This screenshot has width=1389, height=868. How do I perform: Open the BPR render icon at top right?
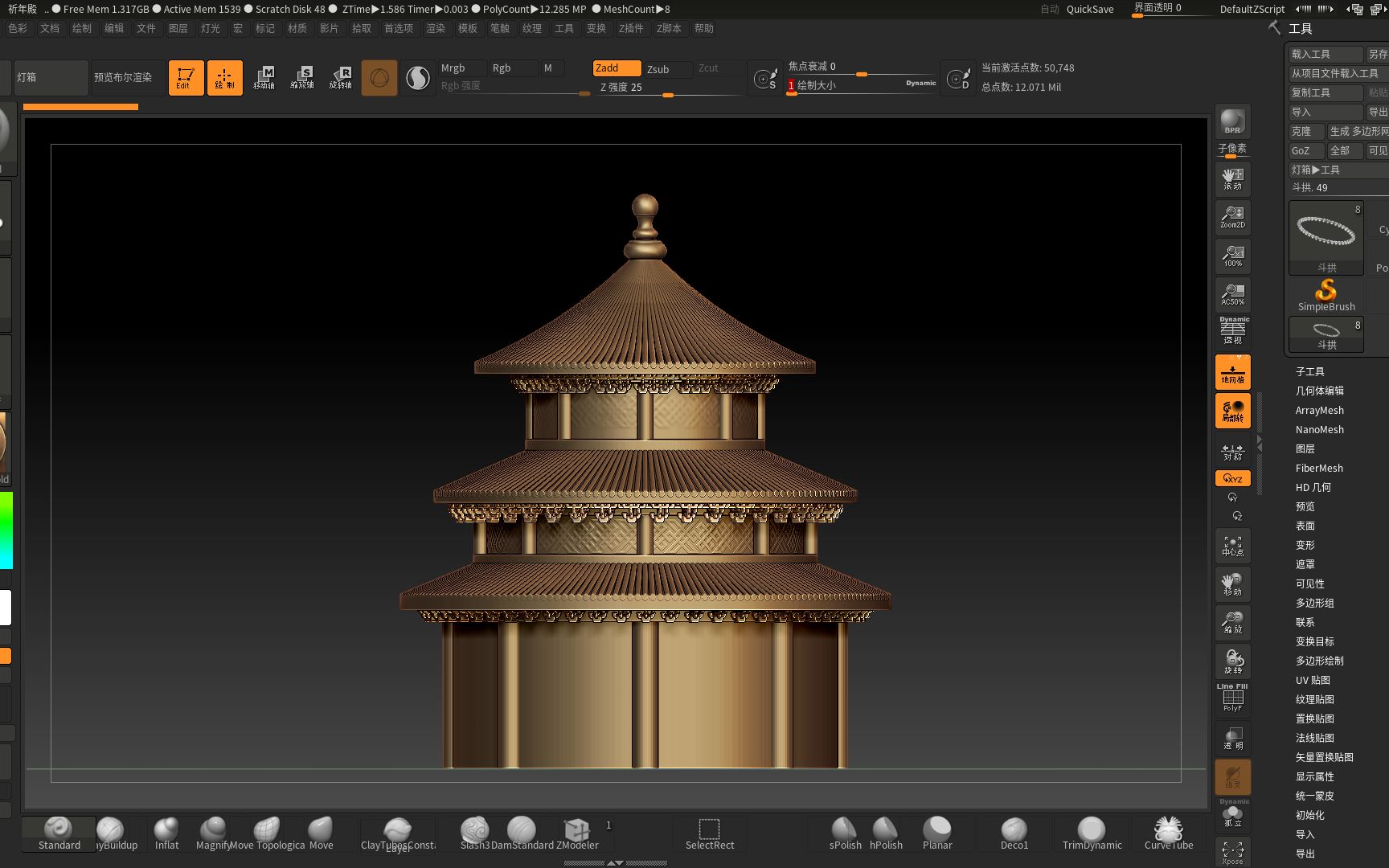[x=1231, y=122]
